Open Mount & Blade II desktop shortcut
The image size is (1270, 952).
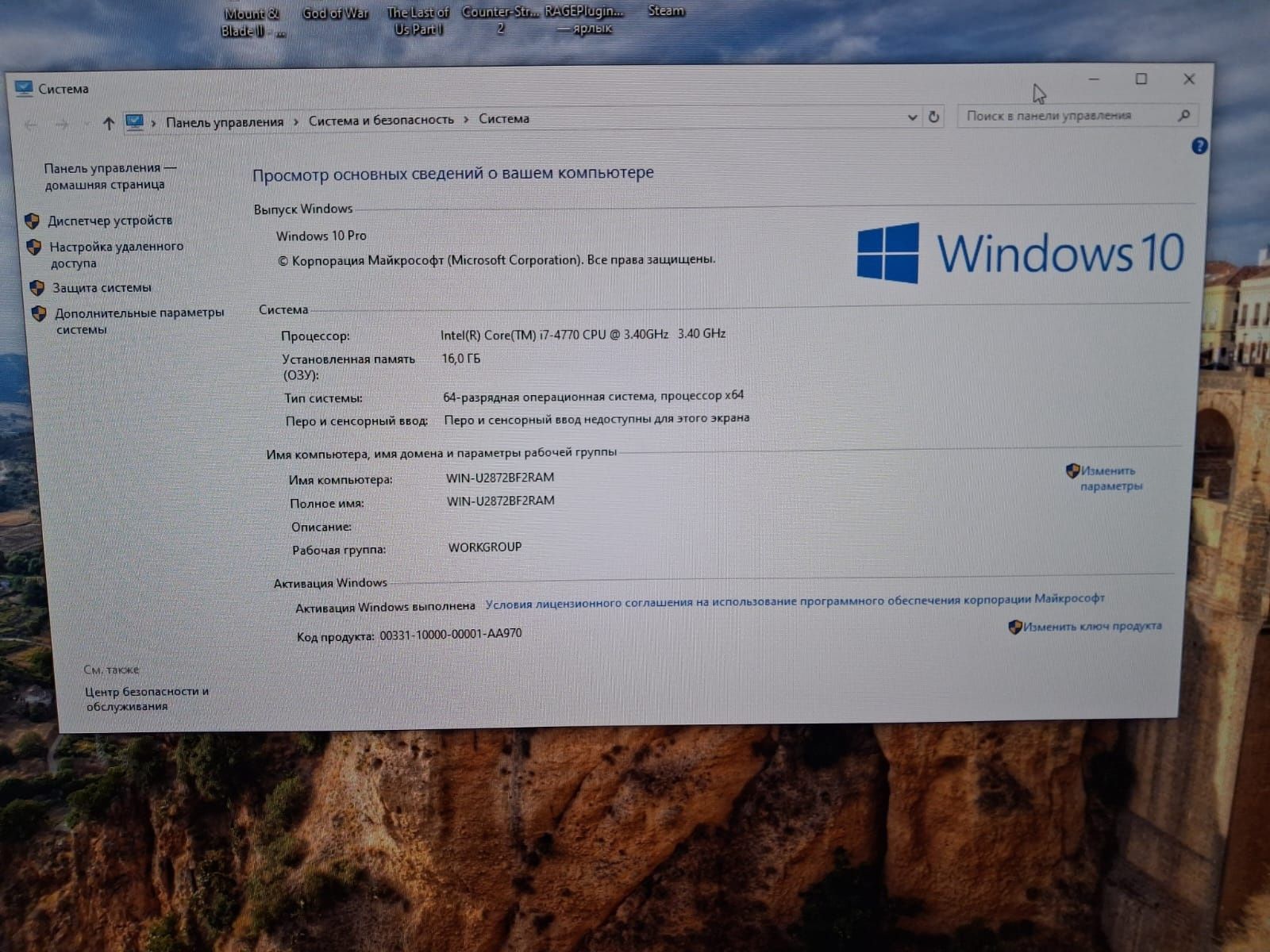252,22
